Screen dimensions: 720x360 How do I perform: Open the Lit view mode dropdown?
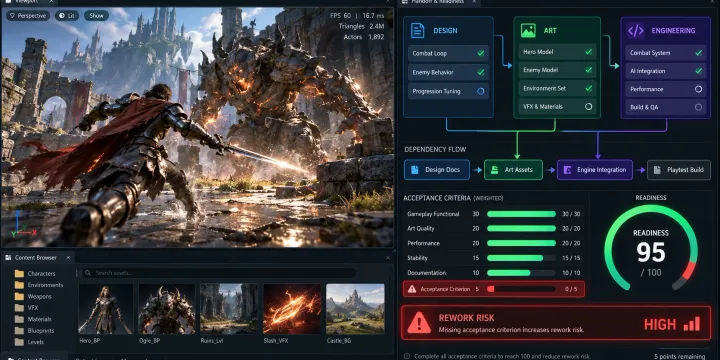67,16
